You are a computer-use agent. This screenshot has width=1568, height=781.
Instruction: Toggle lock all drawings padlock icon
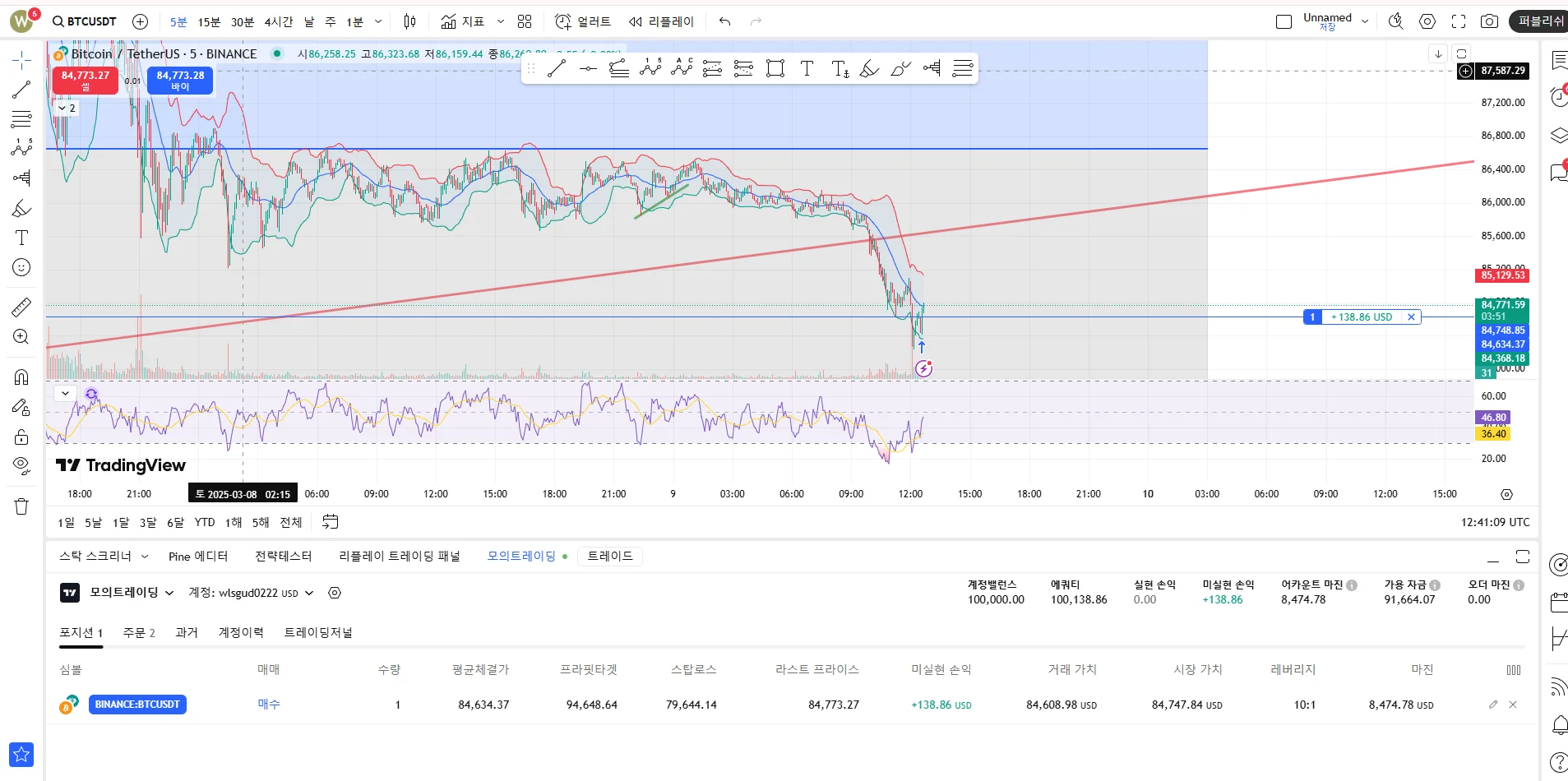21,437
